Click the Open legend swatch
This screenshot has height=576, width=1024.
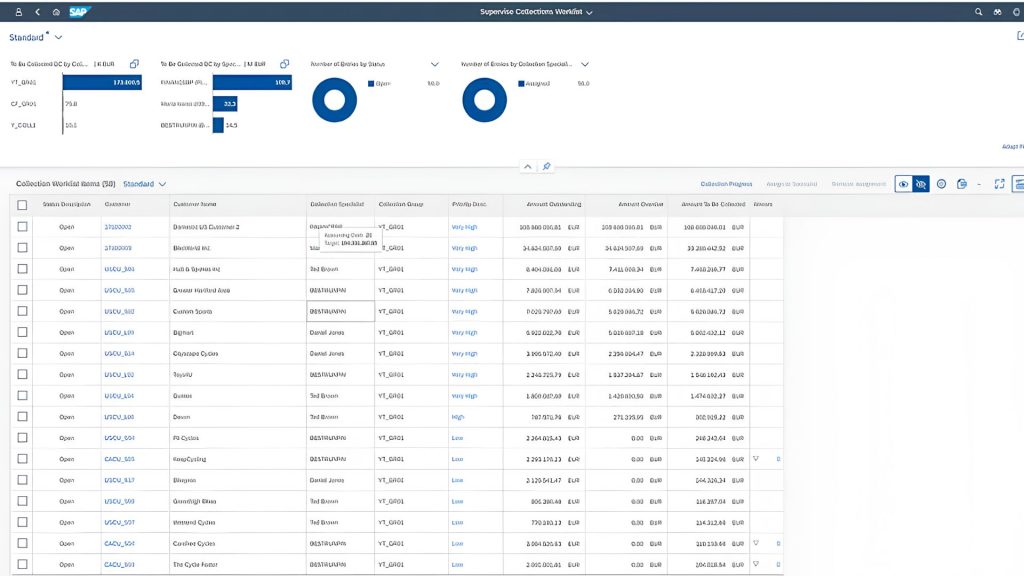point(371,84)
